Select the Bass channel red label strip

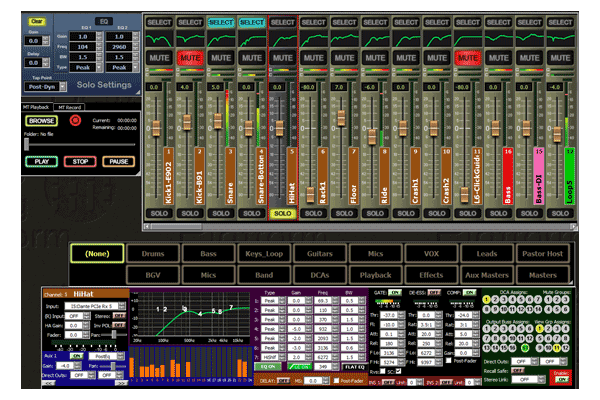(x=508, y=176)
